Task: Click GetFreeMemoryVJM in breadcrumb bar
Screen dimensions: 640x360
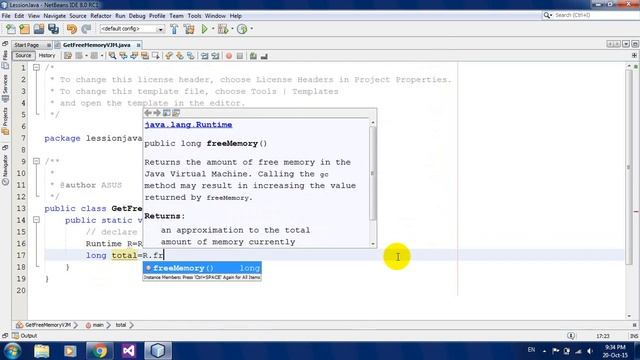Action: (x=48, y=325)
